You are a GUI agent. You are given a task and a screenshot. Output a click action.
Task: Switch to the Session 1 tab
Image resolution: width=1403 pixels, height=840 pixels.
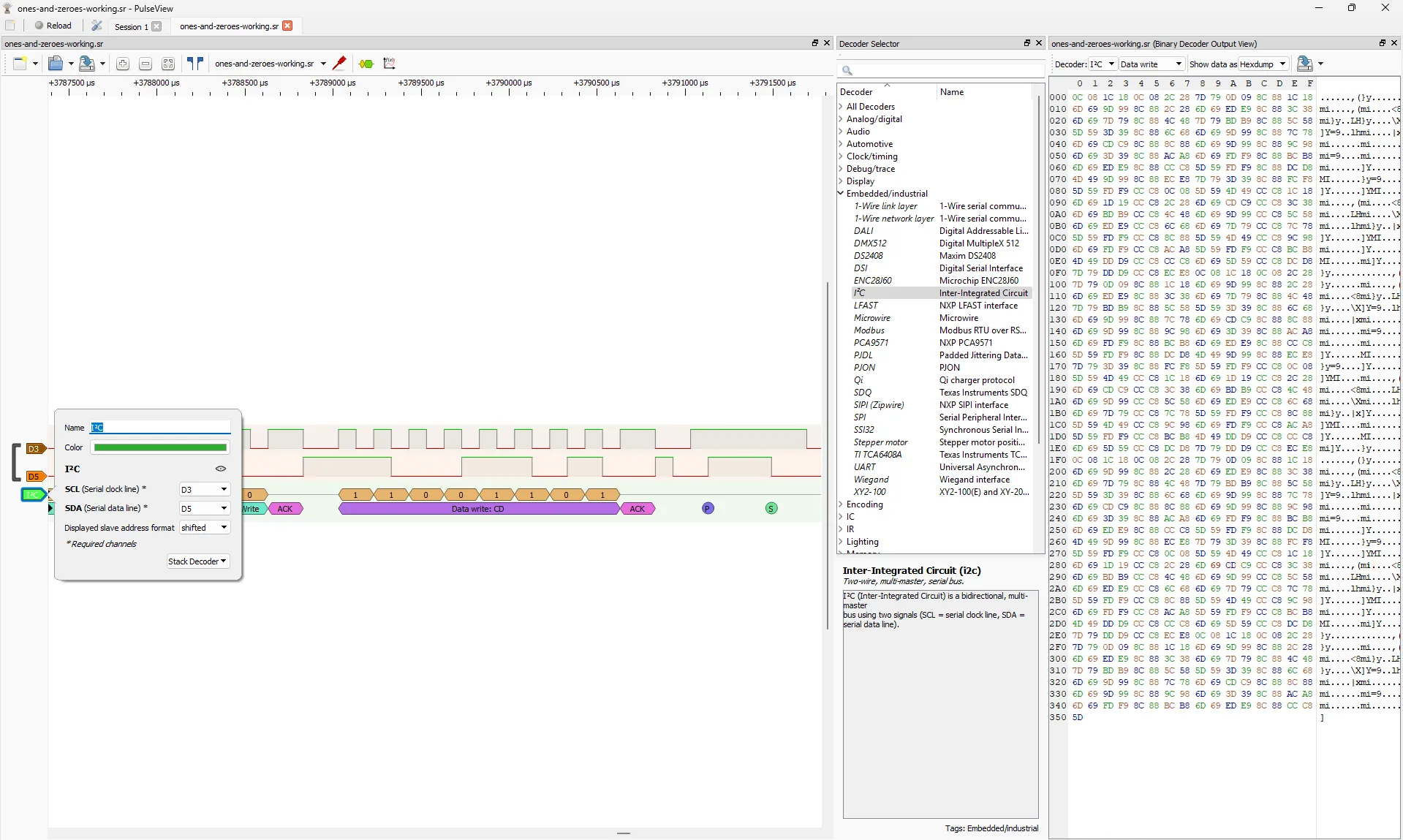coord(133,26)
